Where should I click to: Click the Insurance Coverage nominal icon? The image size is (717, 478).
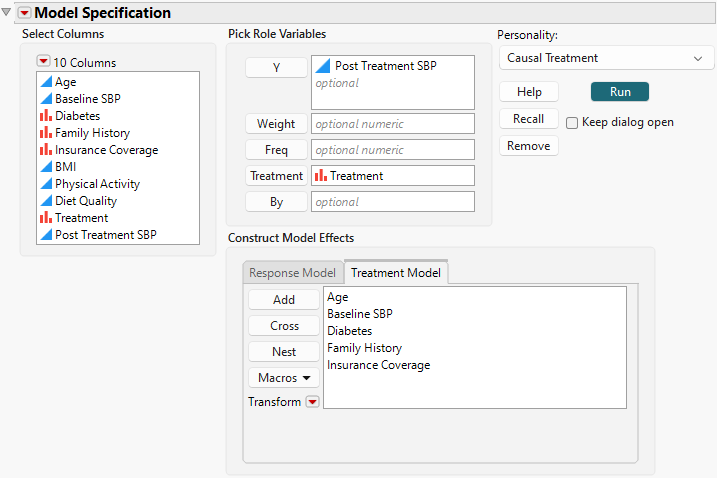(x=44, y=150)
